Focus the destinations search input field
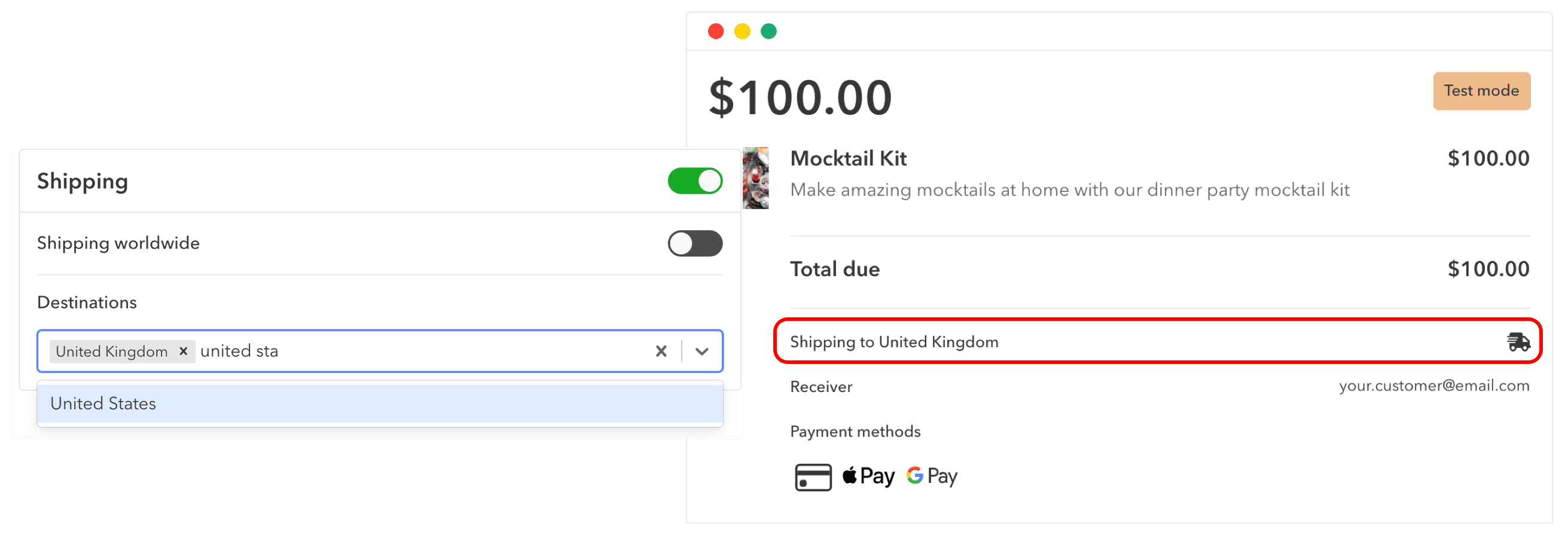The height and width of the screenshot is (554, 1568). (x=426, y=351)
